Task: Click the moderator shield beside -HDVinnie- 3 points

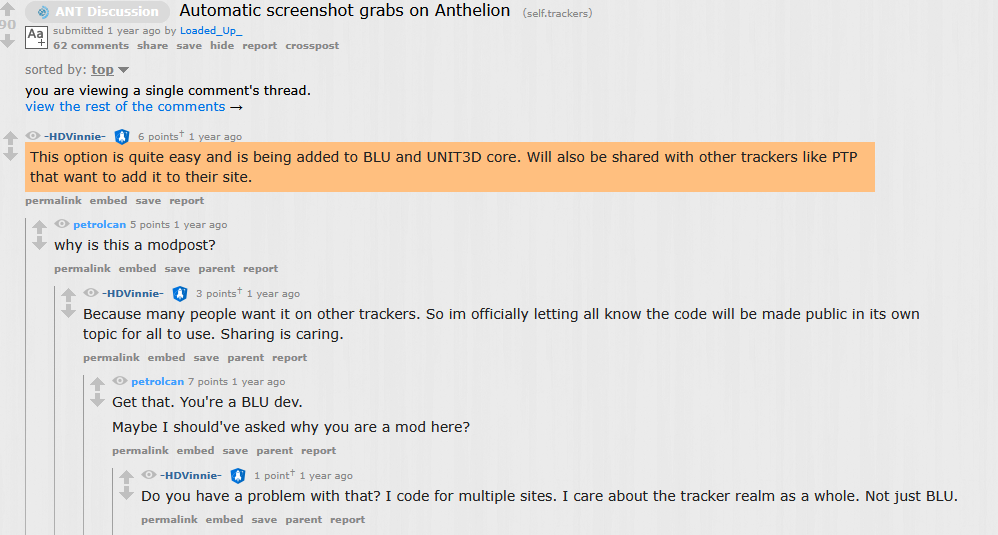Action: click(179, 293)
